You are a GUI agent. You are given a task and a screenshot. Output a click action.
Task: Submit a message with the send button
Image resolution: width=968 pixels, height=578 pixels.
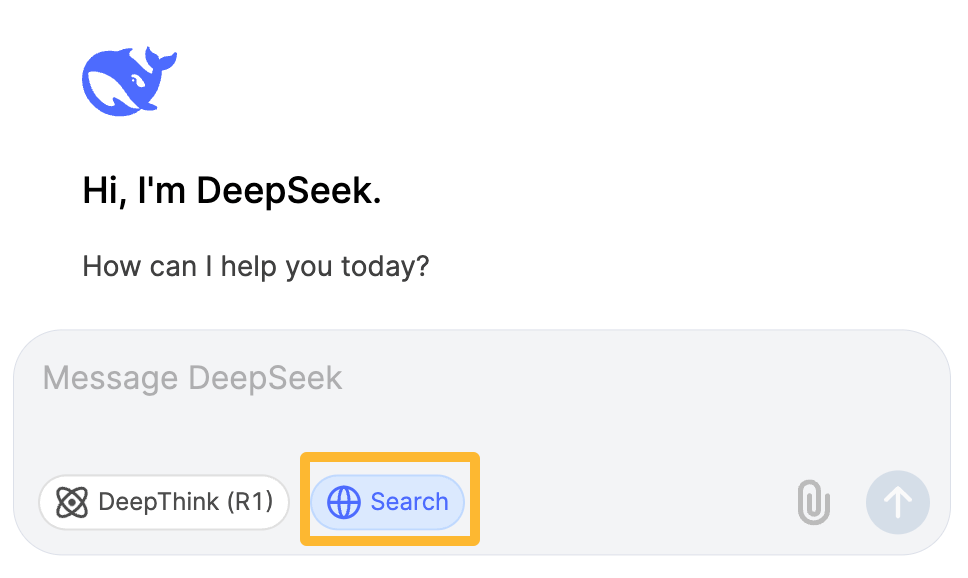897,502
